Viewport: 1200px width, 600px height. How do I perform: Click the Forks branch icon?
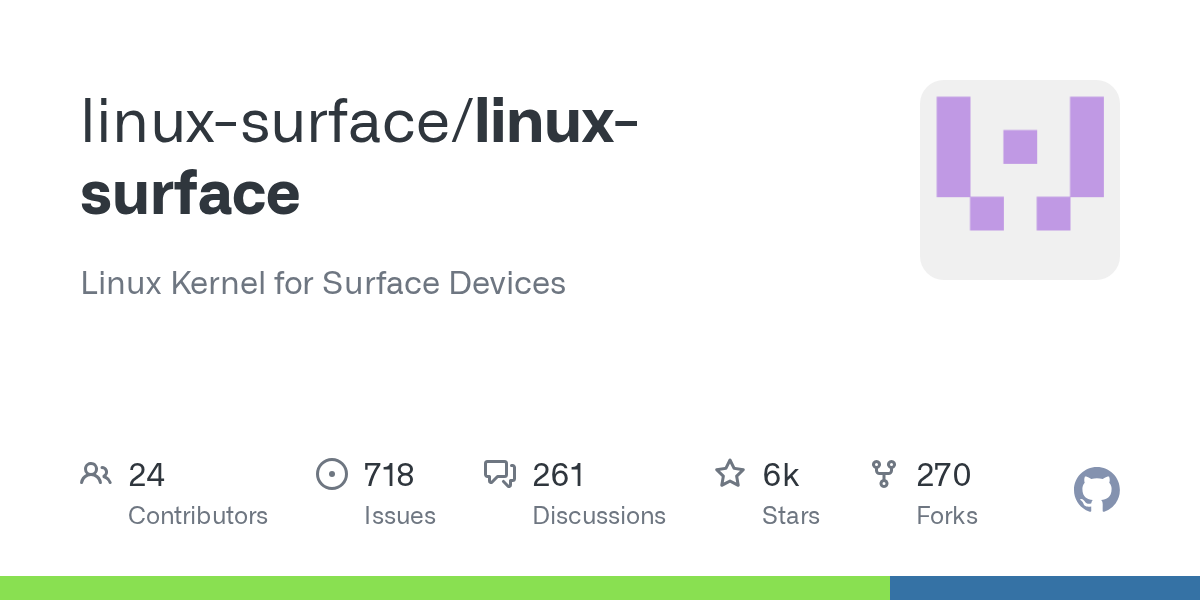[x=884, y=474]
